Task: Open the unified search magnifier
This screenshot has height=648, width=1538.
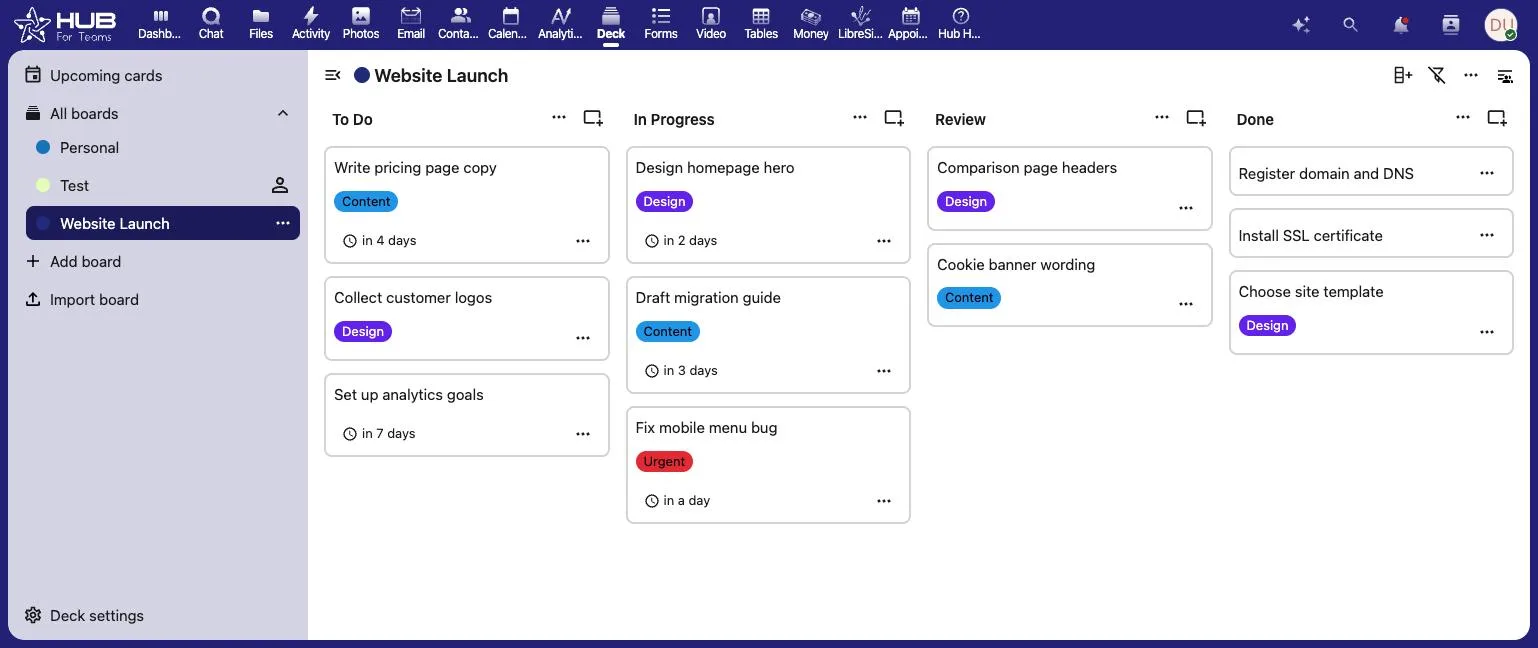Action: [1351, 25]
